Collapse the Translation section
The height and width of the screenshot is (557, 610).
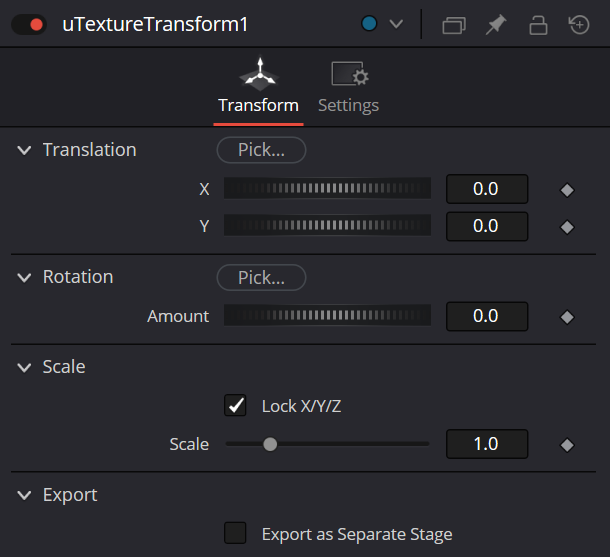click(24, 150)
